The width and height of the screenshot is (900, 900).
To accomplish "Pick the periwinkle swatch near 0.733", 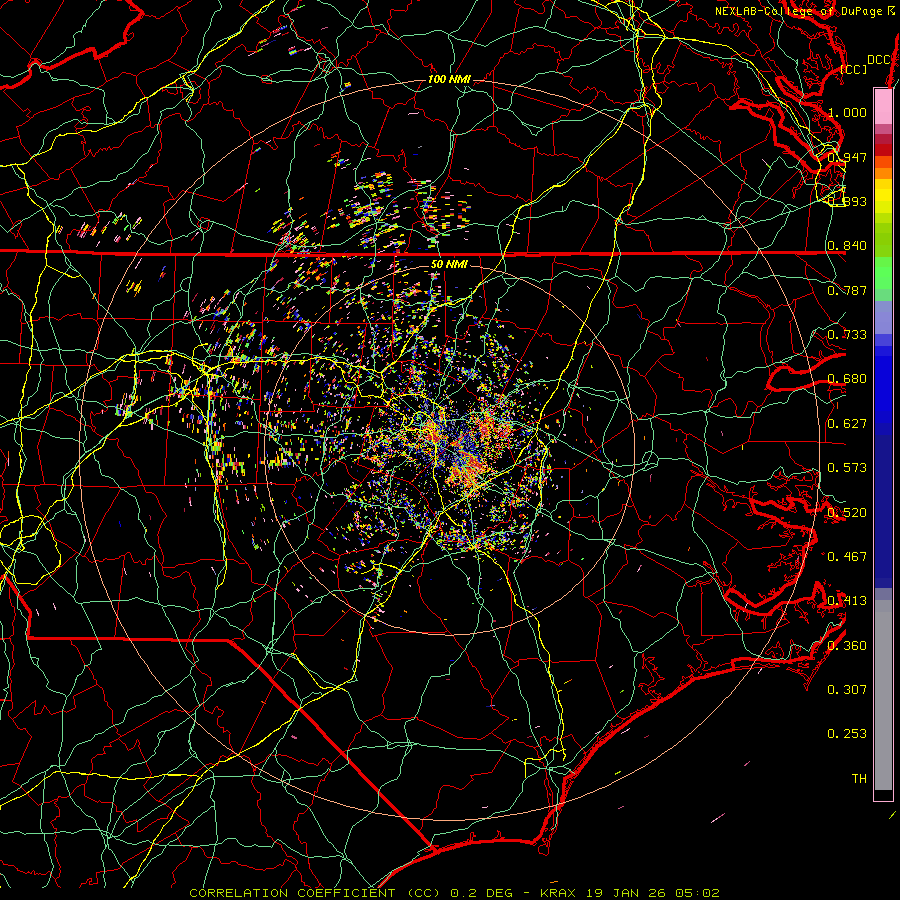I will click(x=883, y=317).
